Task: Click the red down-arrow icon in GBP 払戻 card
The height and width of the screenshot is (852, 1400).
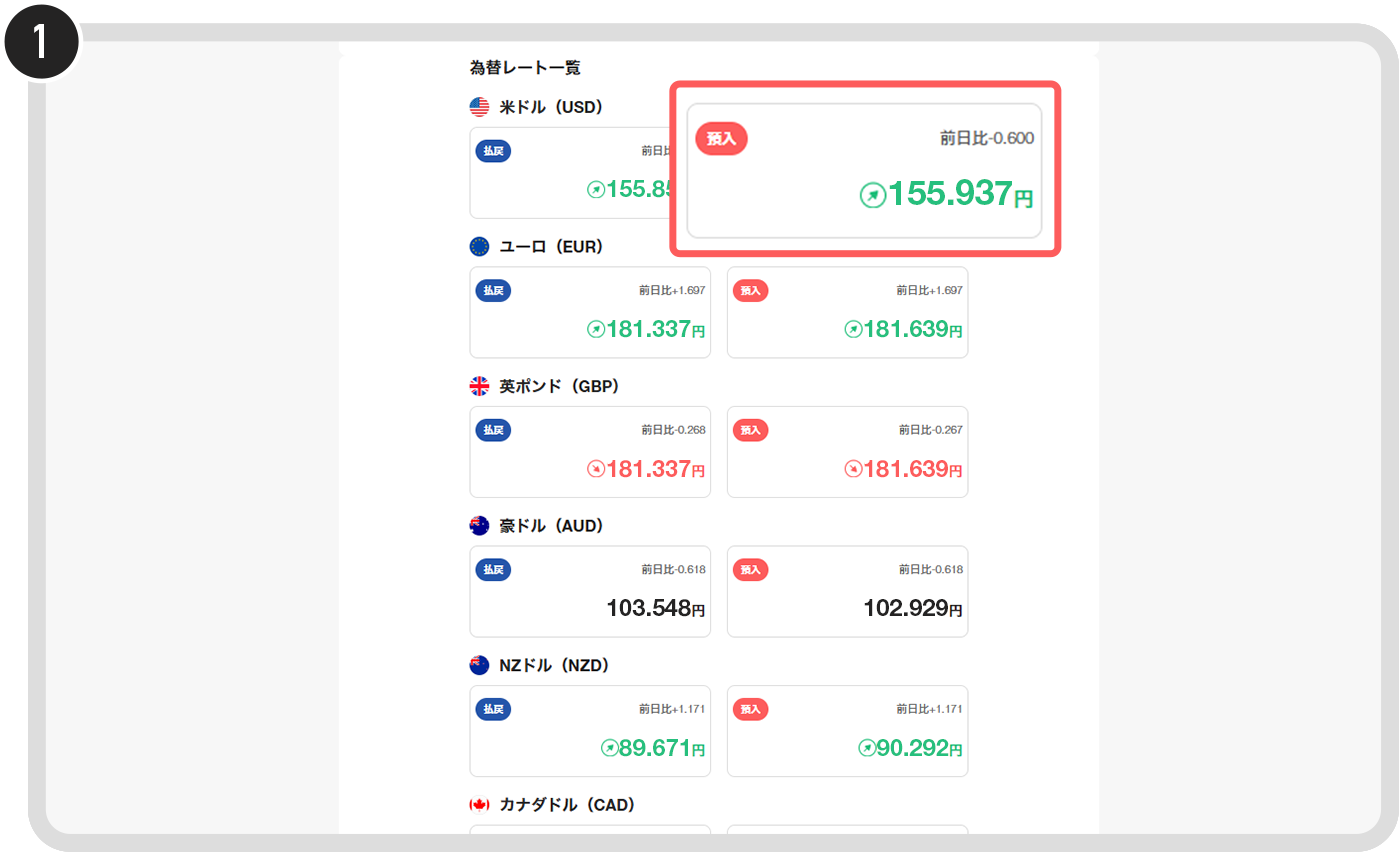Action: click(x=596, y=468)
